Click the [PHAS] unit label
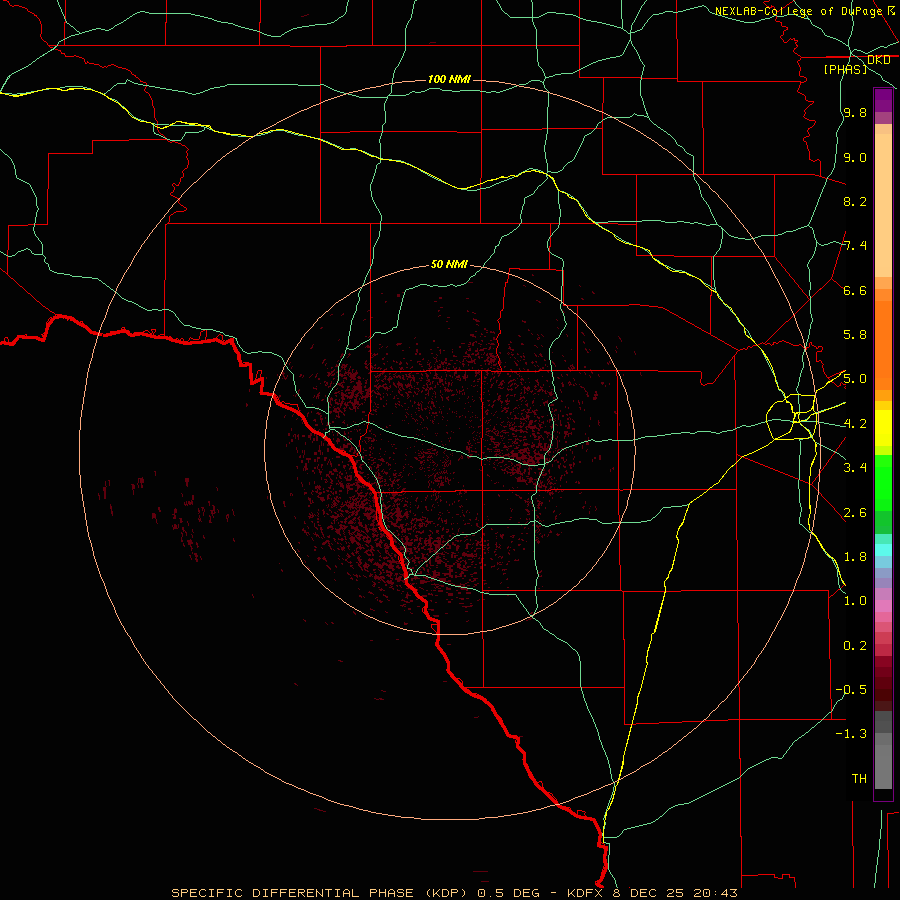This screenshot has width=900, height=900. (845, 70)
